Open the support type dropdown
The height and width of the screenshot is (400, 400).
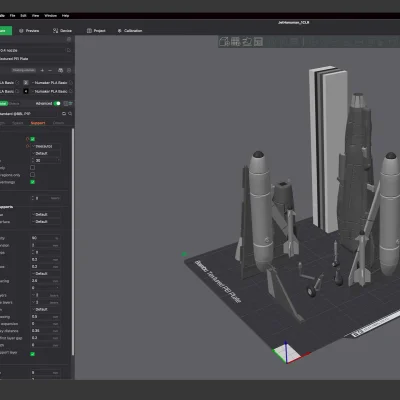coord(46,146)
